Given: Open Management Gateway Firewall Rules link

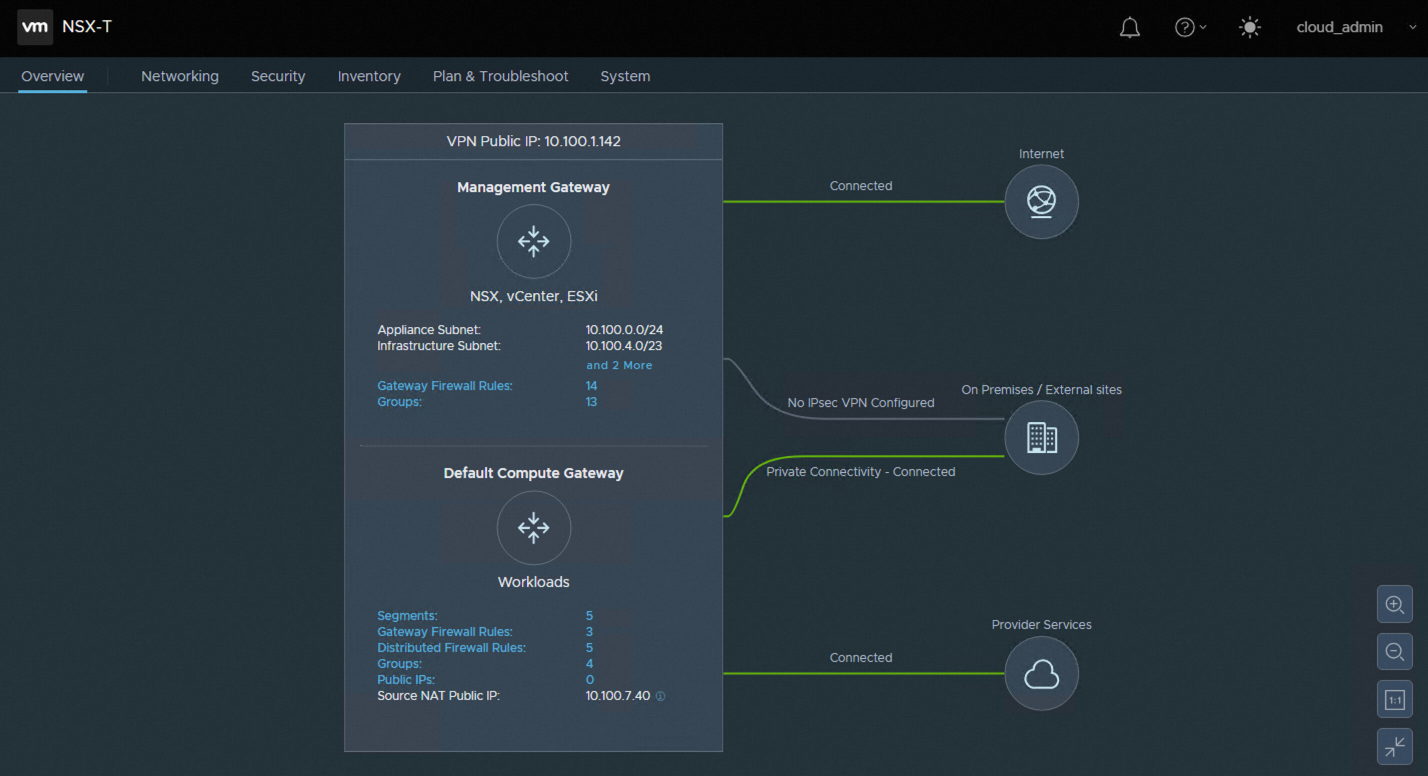Looking at the screenshot, I should [445, 386].
